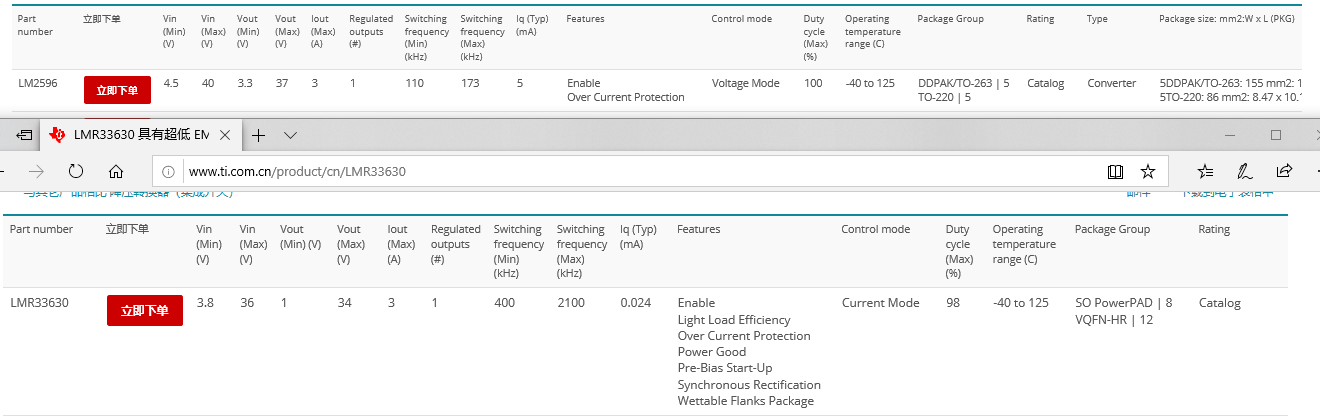Click the red order button for LM2596
1320x416 pixels.
pos(118,89)
